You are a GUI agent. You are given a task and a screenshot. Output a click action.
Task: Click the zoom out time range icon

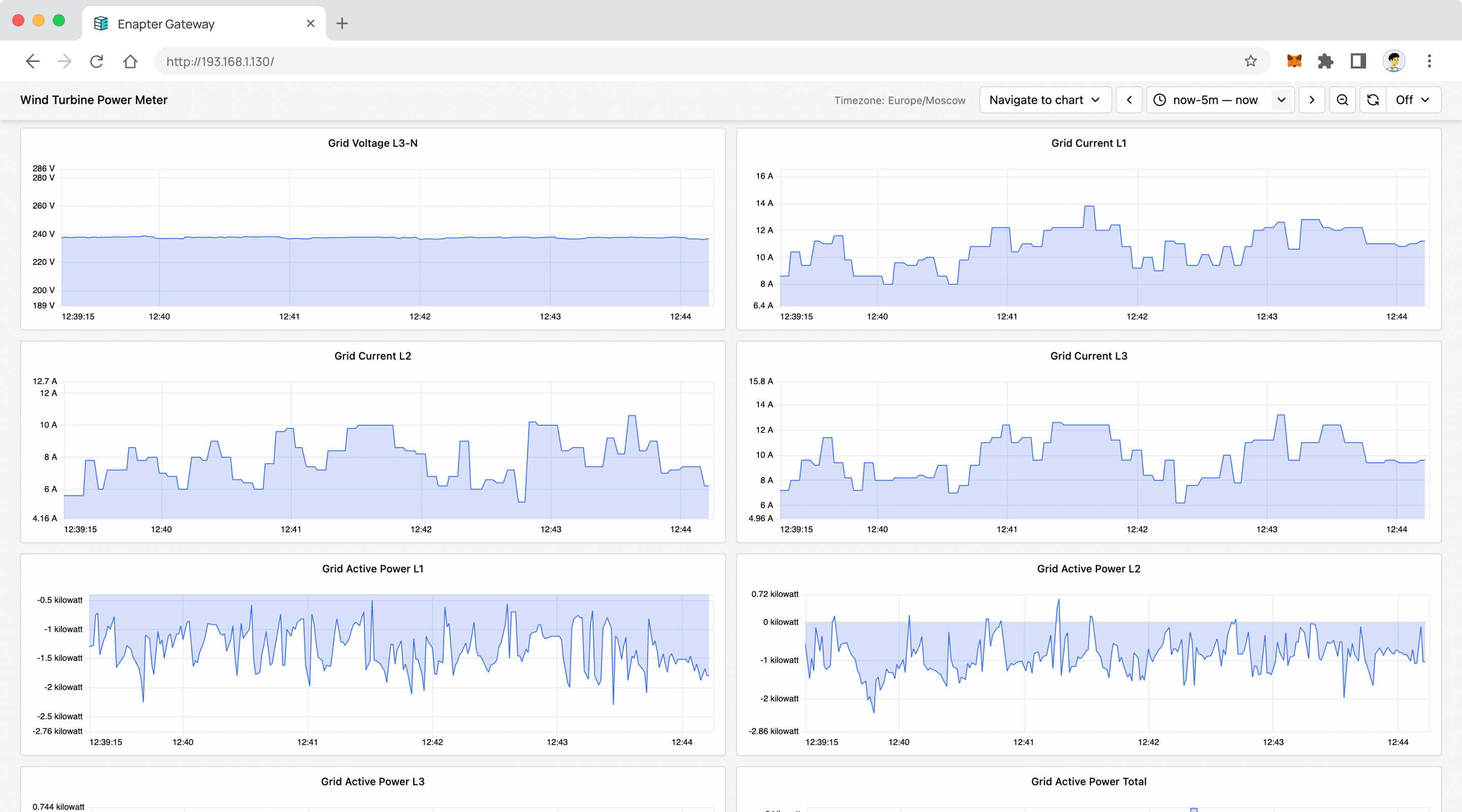click(1342, 100)
